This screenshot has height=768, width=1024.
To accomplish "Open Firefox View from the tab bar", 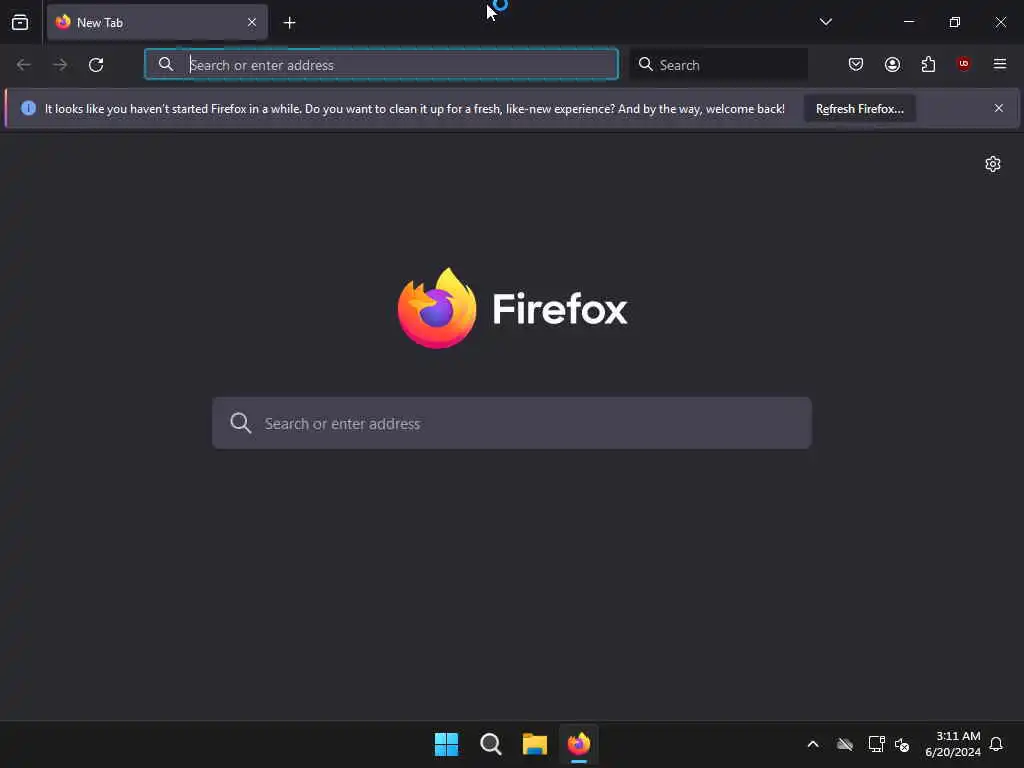I will 20,23.
